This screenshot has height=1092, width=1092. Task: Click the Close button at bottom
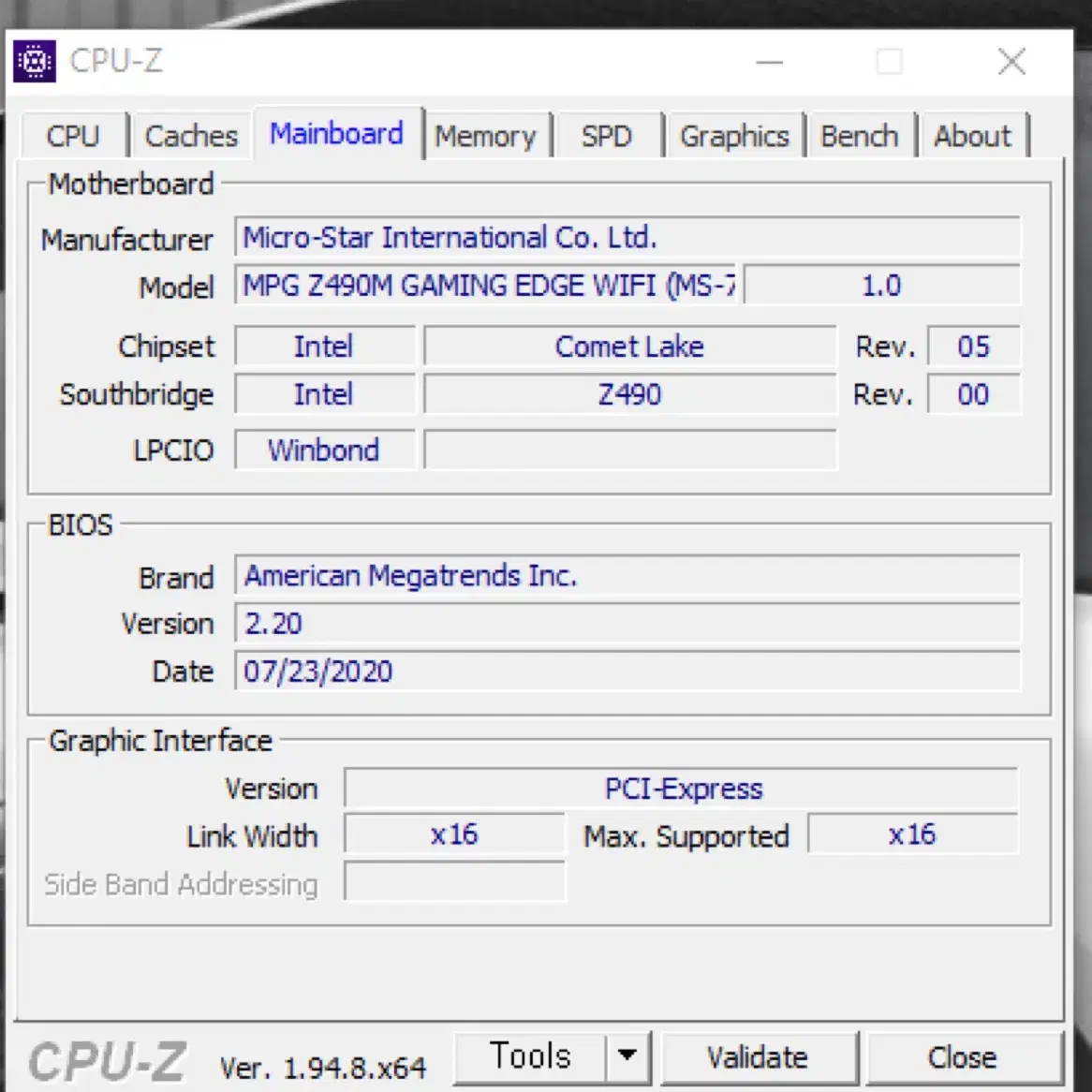pos(964,1057)
